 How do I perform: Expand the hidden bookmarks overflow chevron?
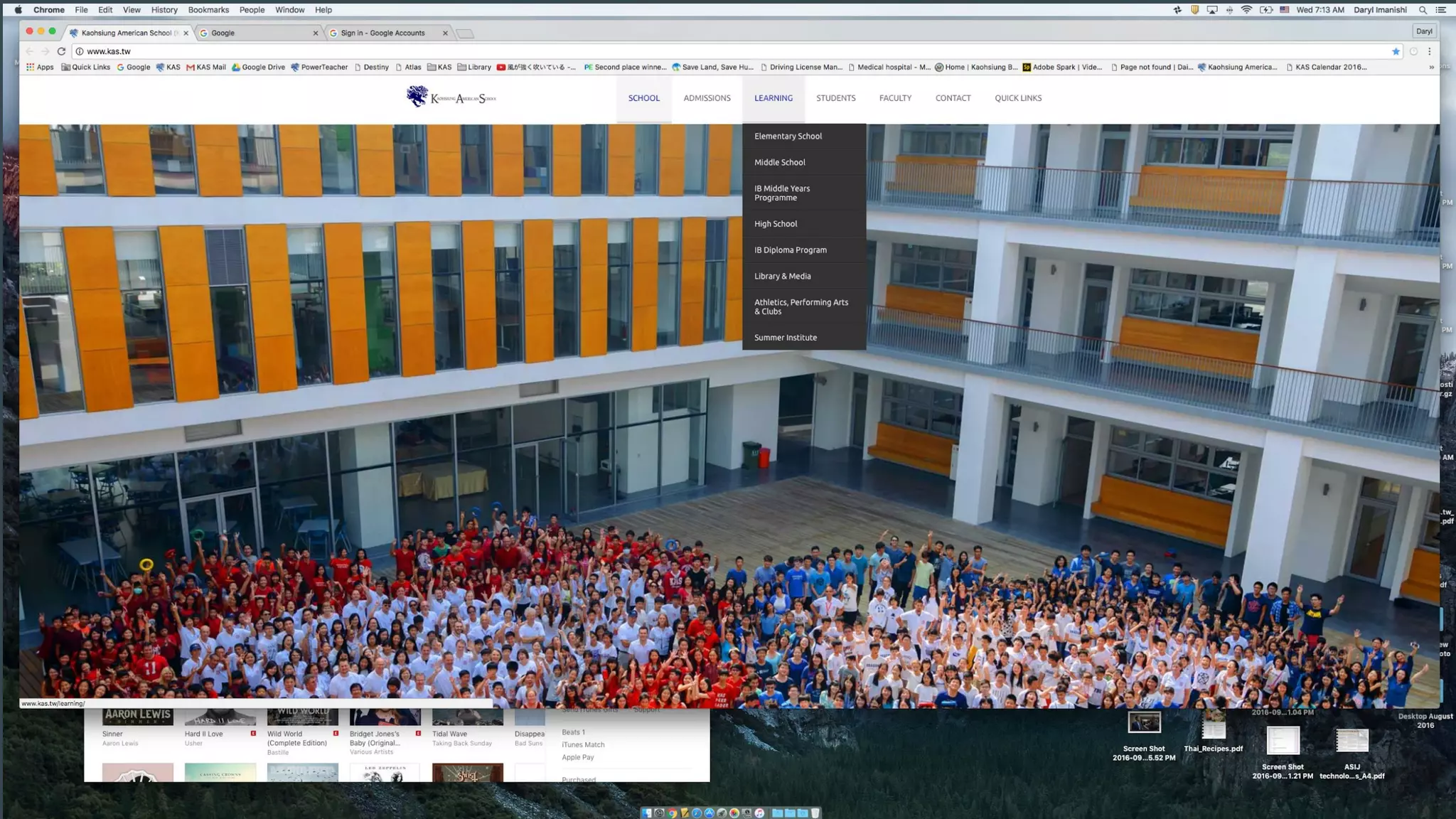pyautogui.click(x=1431, y=68)
